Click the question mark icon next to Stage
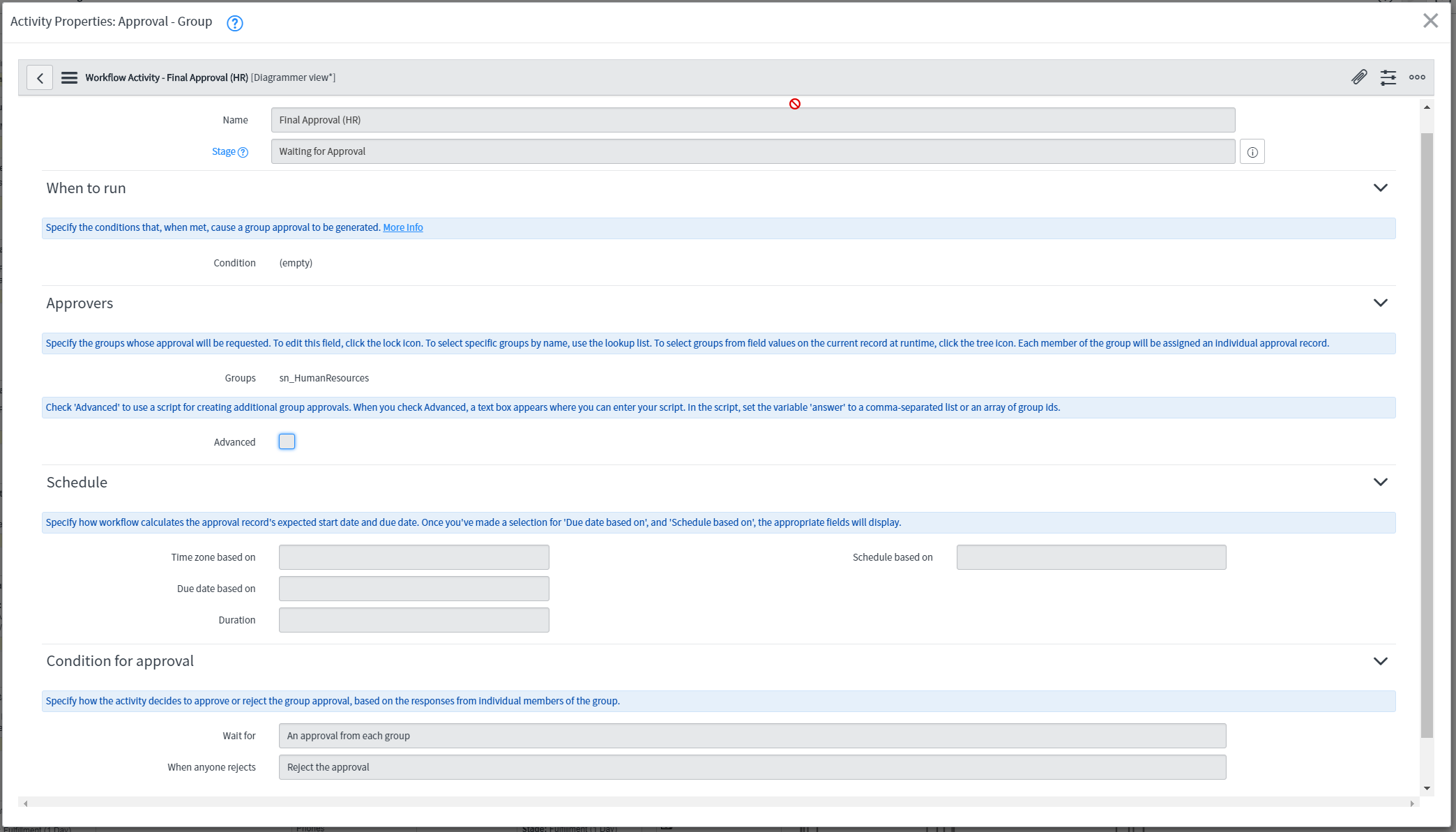 pos(243,152)
